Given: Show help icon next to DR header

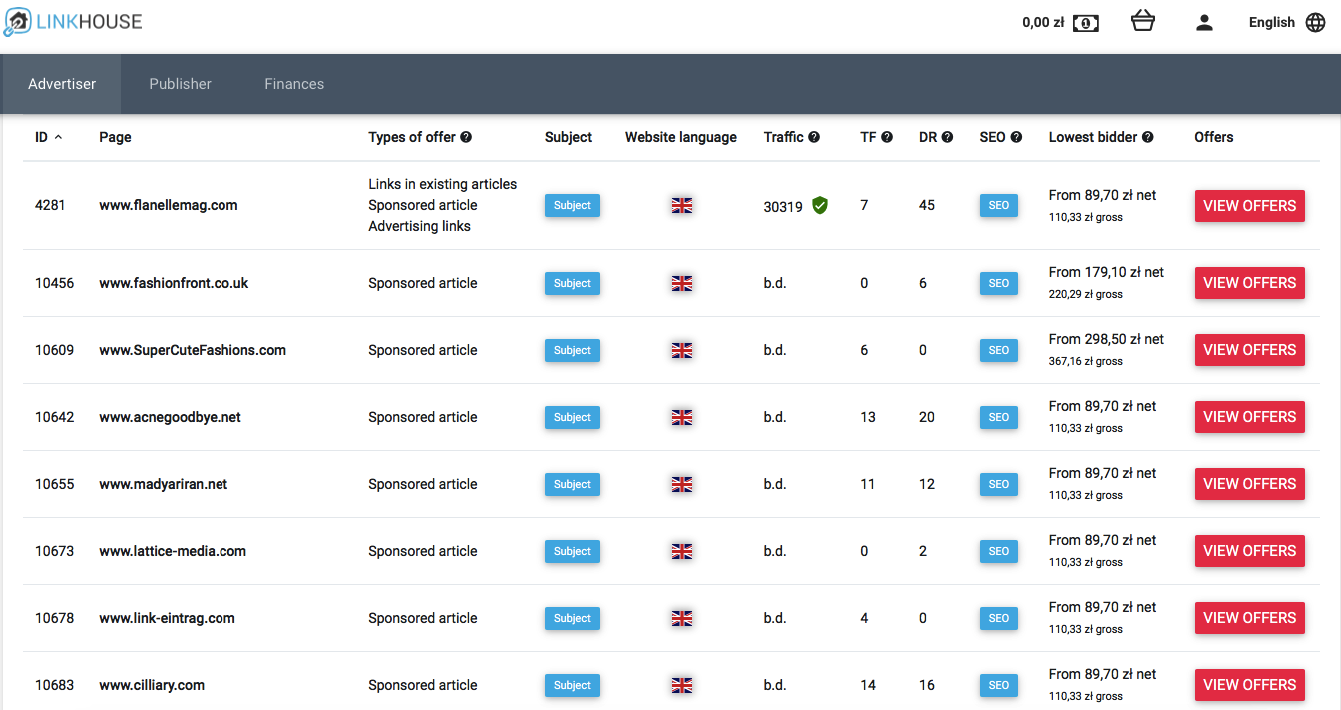Looking at the screenshot, I should pos(947,137).
